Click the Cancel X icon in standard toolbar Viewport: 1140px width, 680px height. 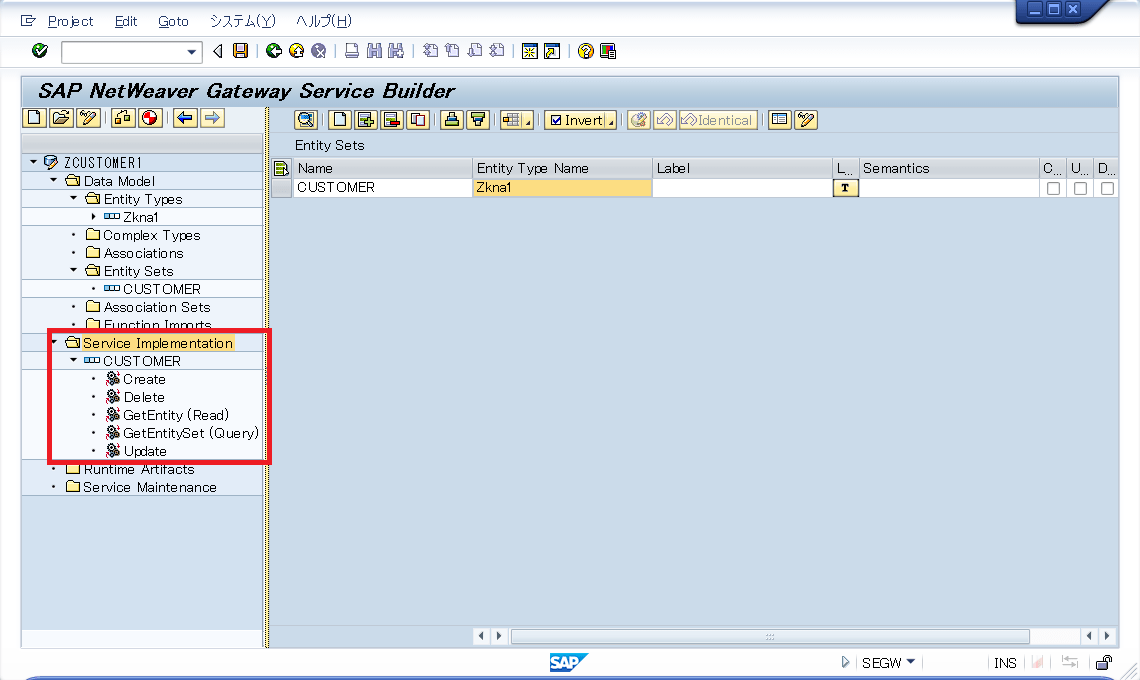[x=318, y=51]
